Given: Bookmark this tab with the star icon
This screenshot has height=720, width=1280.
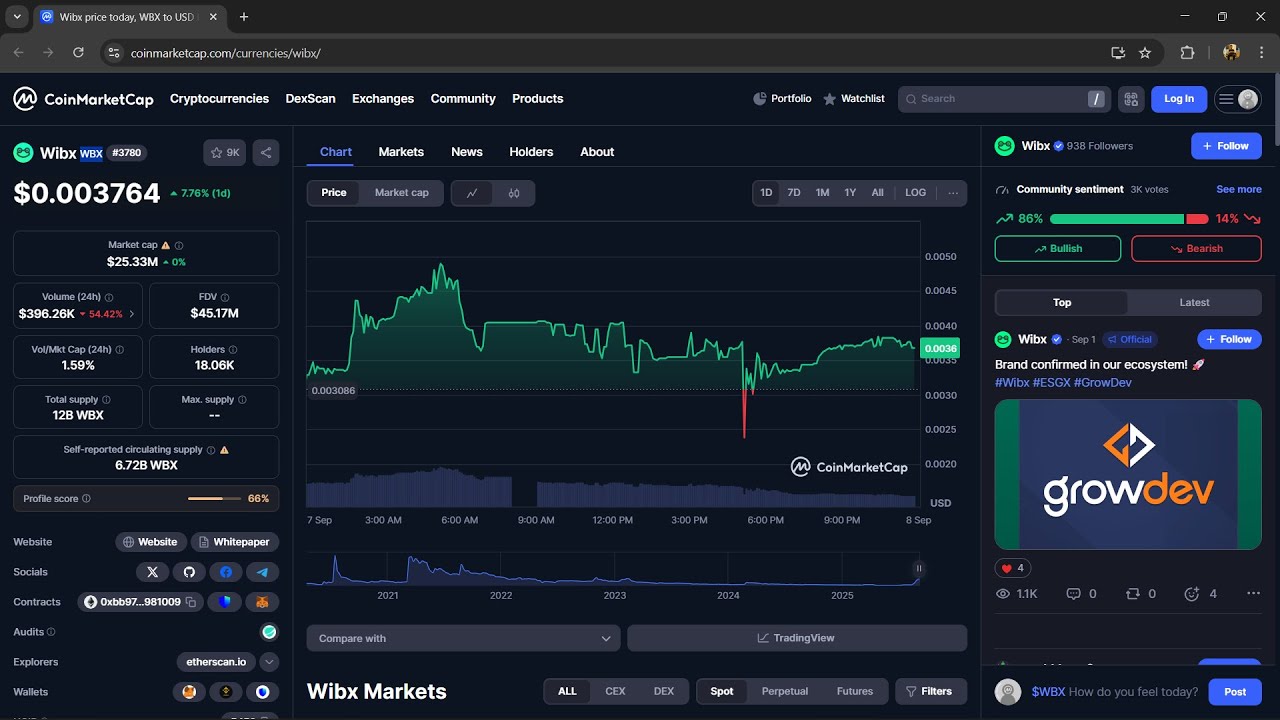Looking at the screenshot, I should point(1145,53).
